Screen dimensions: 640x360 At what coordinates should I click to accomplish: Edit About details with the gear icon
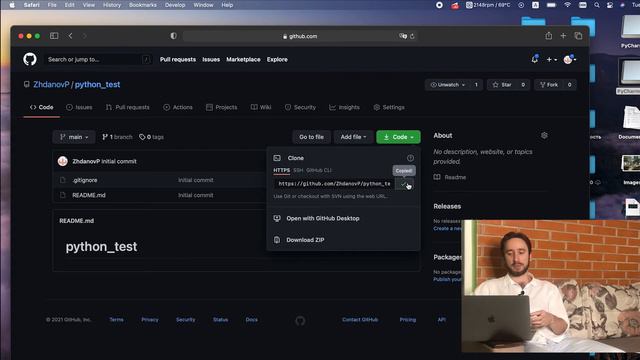click(x=544, y=136)
